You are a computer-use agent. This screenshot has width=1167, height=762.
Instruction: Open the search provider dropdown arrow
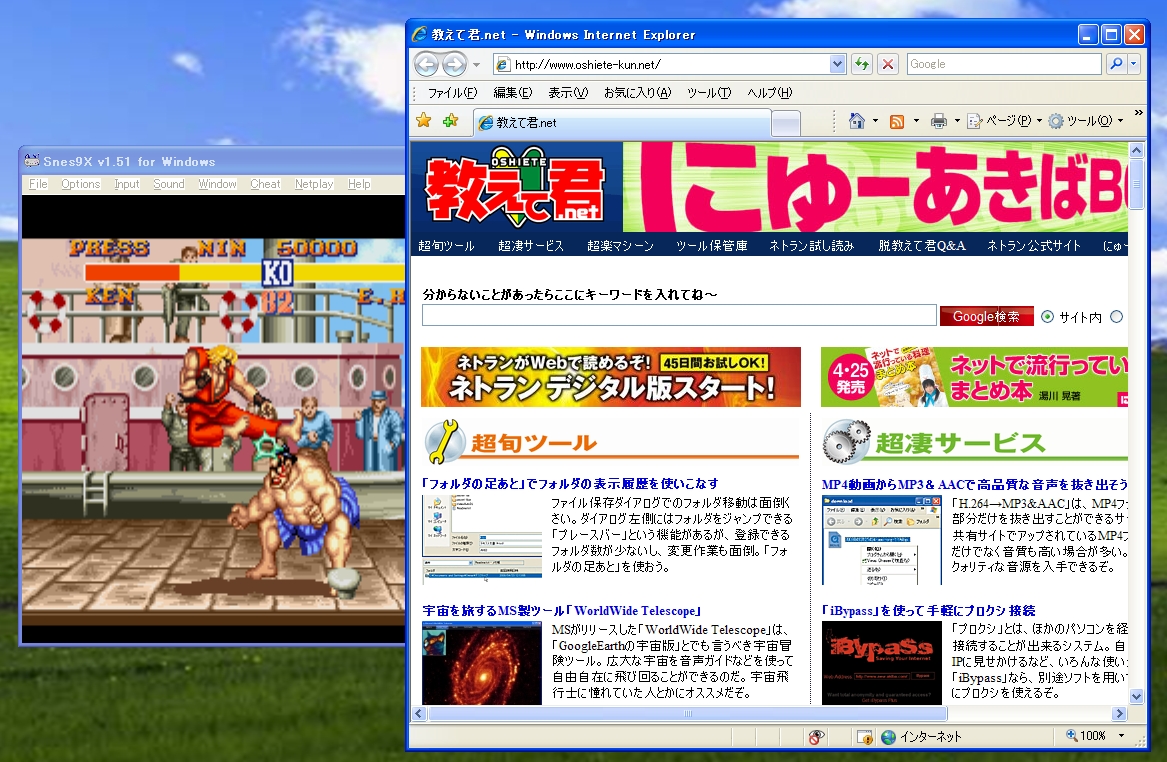pyautogui.click(x=1134, y=64)
